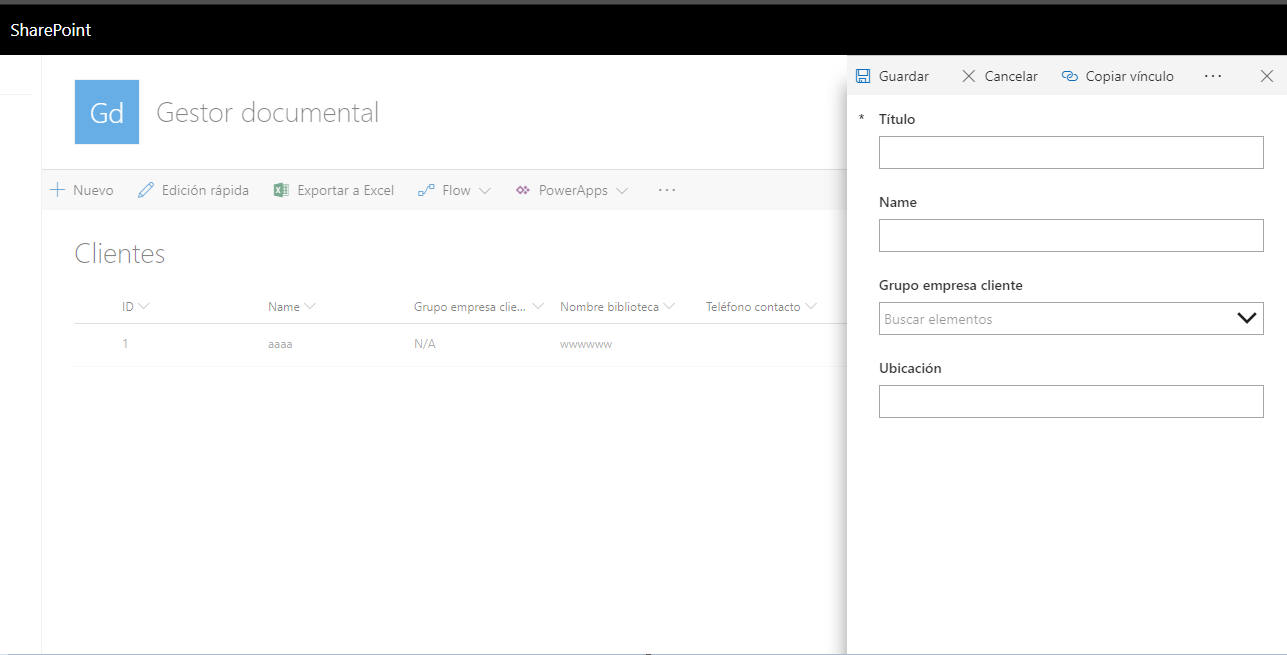Viewport: 1287px width, 655px height.
Task: Click into the Título text field
Action: [x=1071, y=153]
